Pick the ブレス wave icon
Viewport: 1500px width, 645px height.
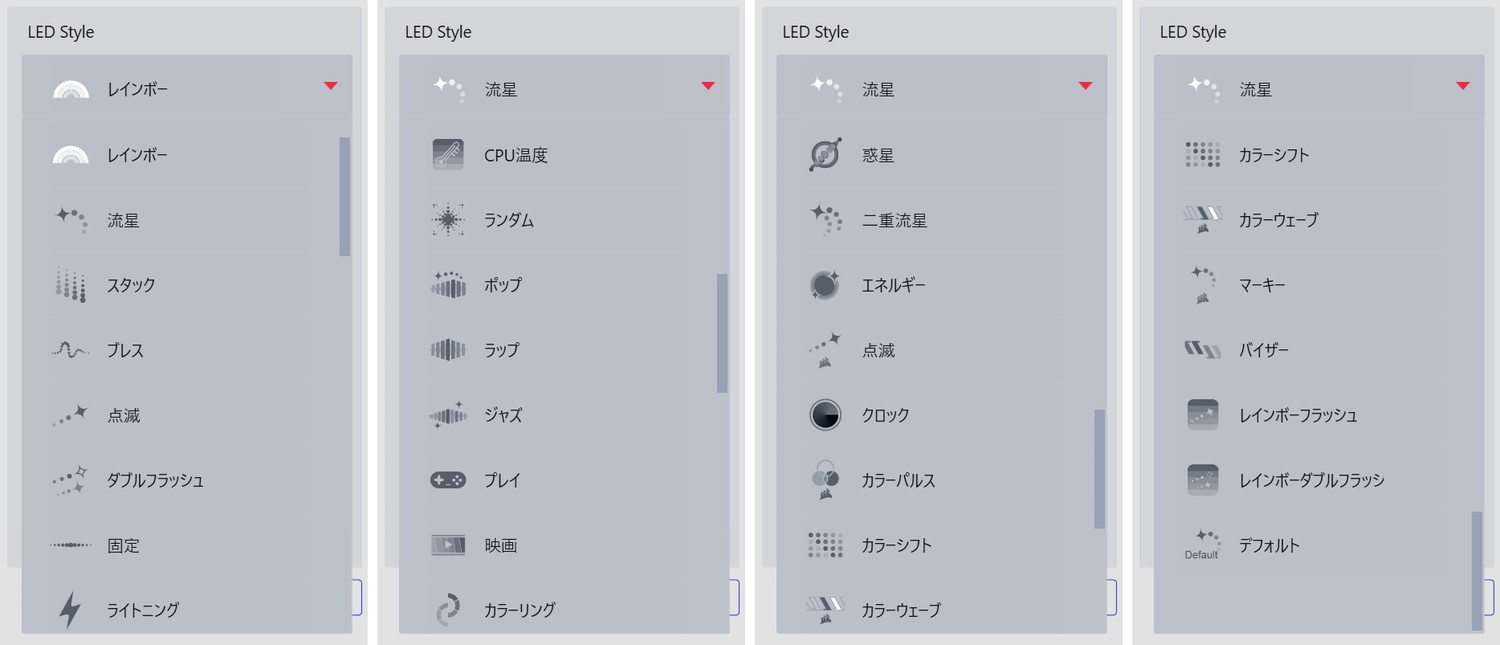tap(70, 350)
